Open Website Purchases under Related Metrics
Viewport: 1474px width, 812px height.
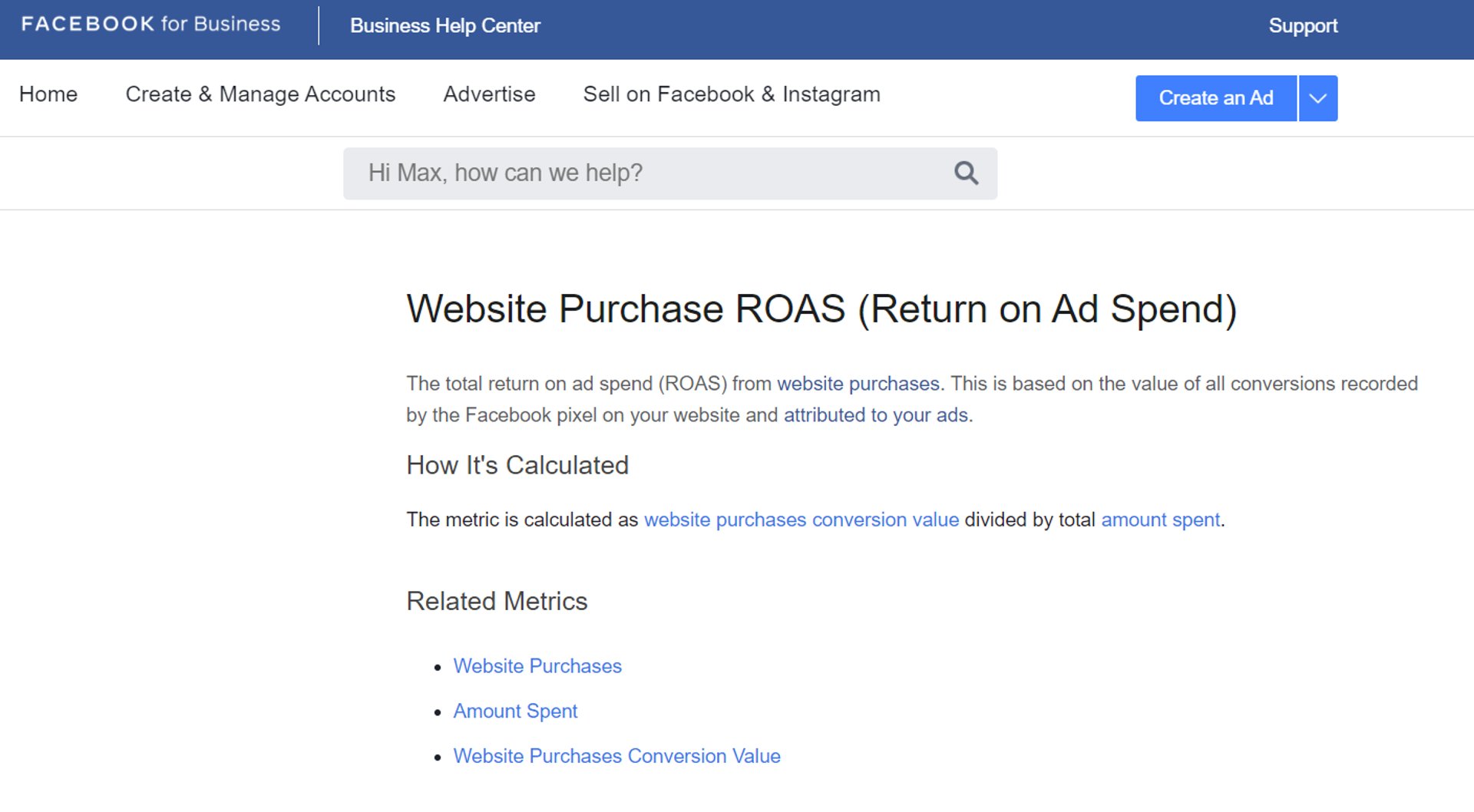537,666
